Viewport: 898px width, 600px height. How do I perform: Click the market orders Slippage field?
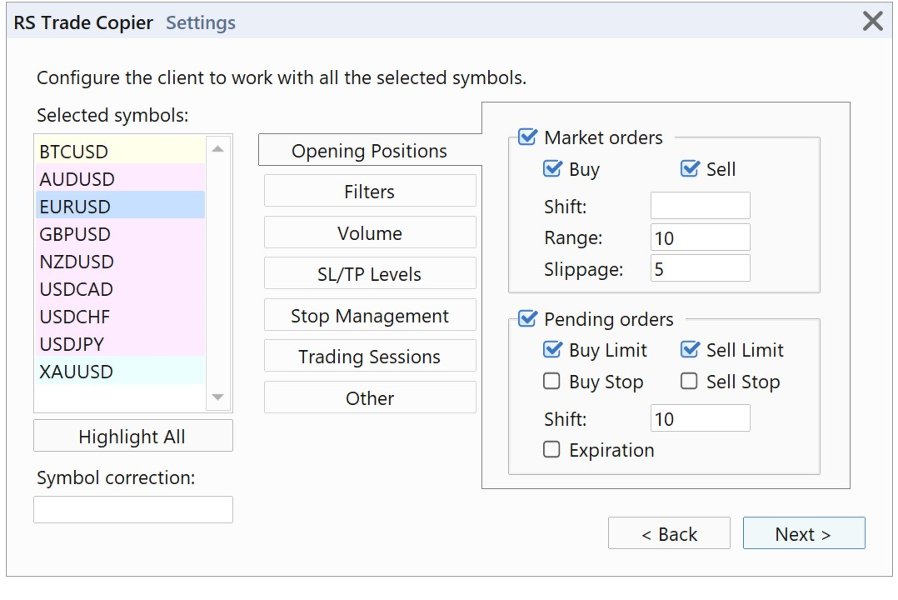(700, 268)
